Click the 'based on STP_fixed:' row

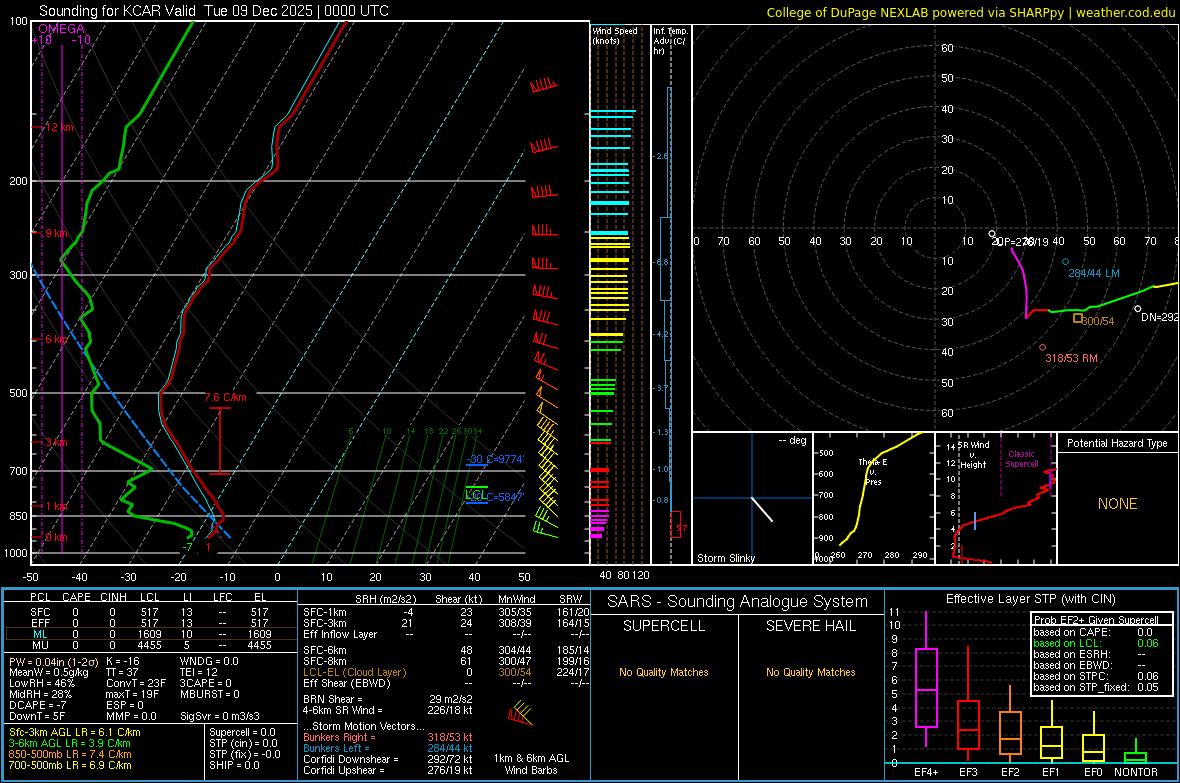click(1096, 687)
